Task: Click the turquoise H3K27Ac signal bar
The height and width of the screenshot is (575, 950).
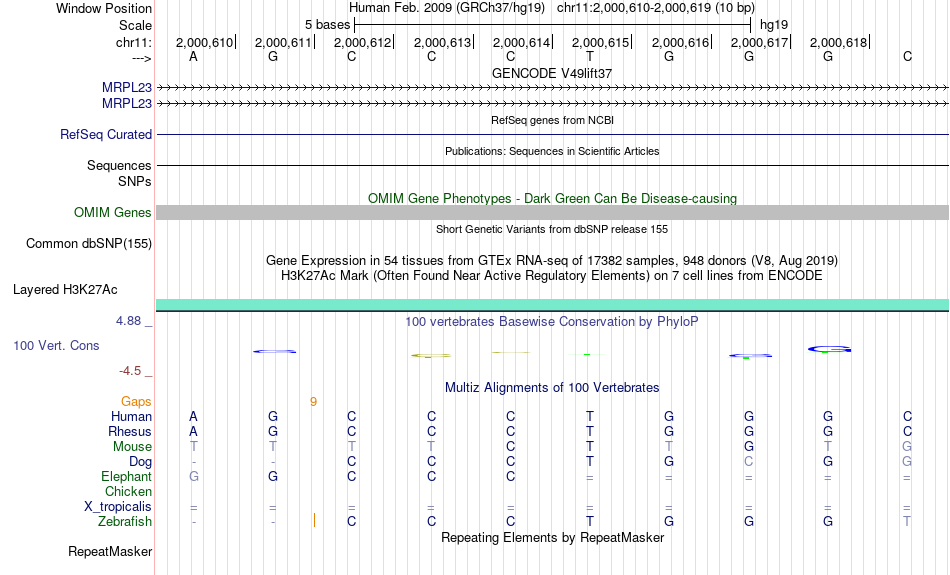Action: tap(552, 305)
